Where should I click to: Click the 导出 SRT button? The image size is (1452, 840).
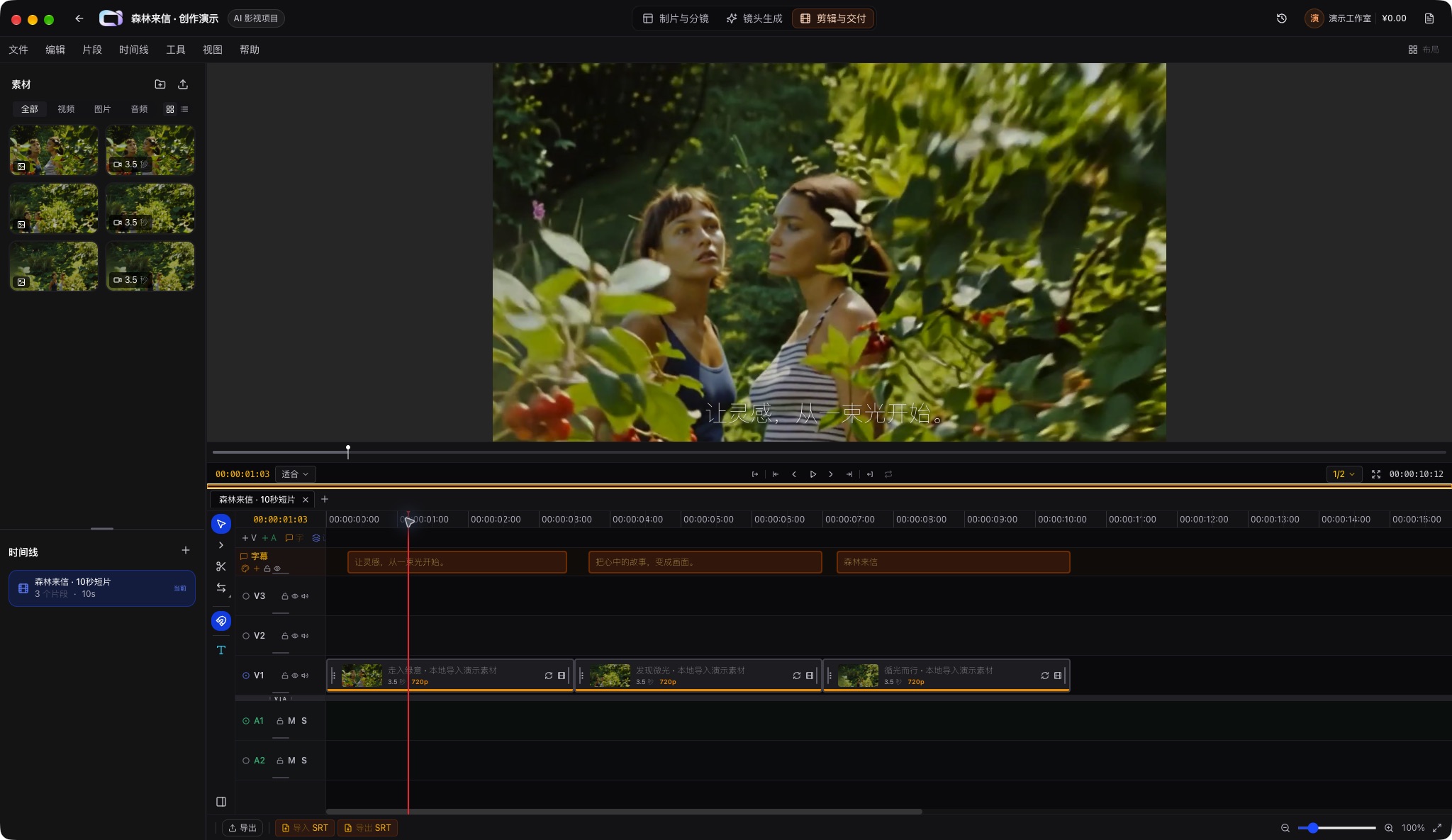click(x=368, y=828)
